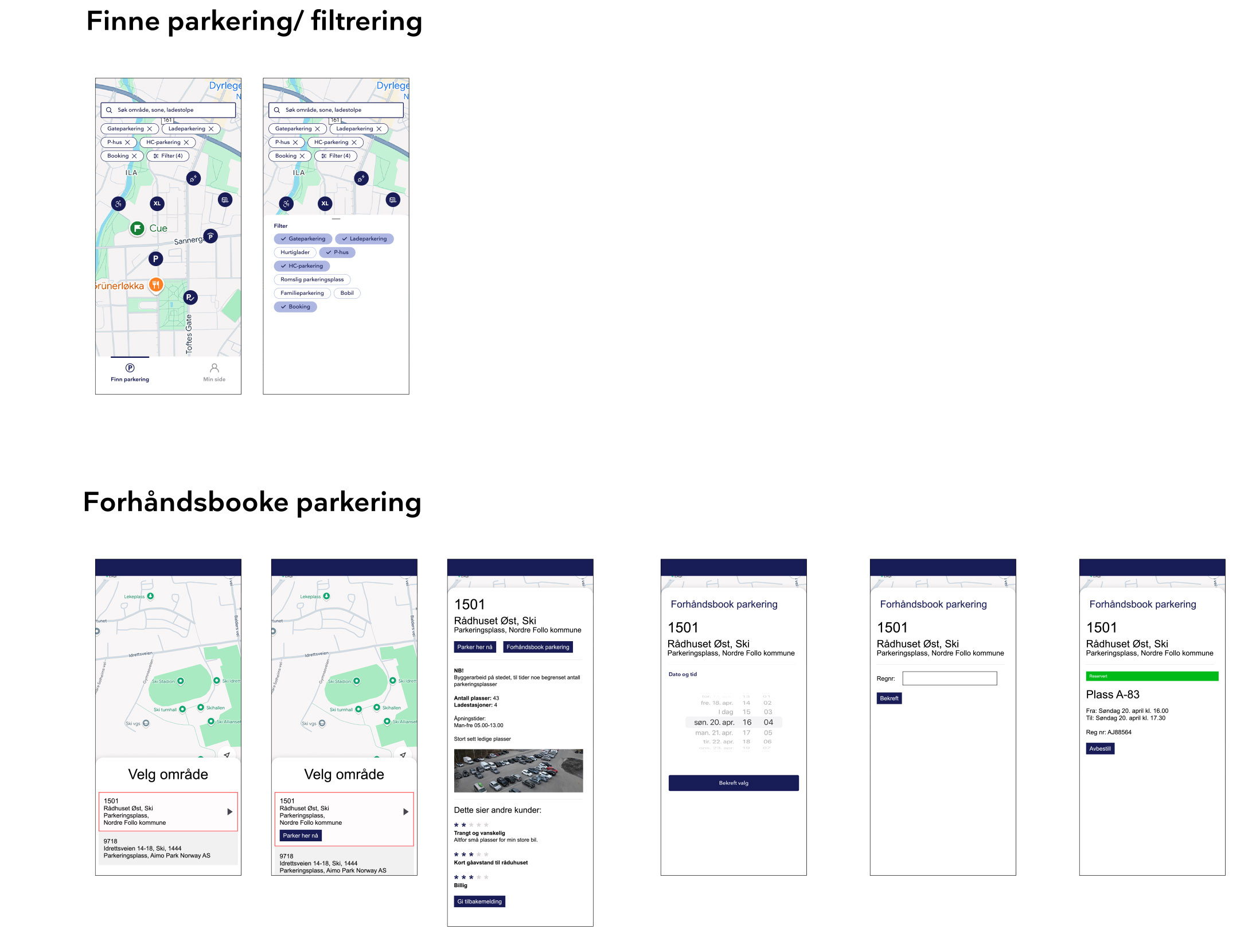
Task: Click the person icon for Min side
Action: (214, 368)
